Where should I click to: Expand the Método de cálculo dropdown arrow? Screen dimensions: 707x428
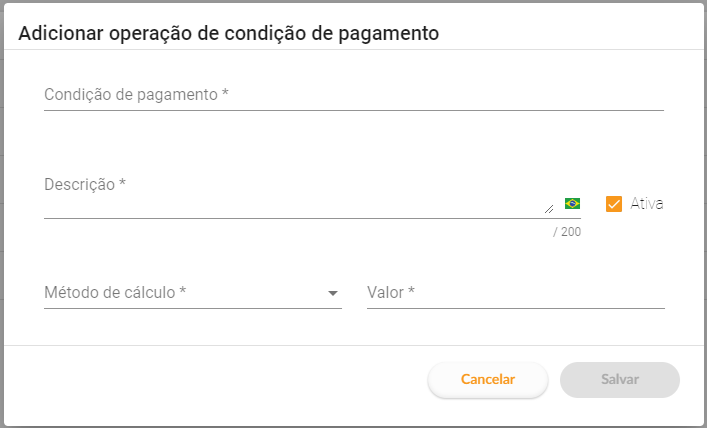tap(332, 294)
